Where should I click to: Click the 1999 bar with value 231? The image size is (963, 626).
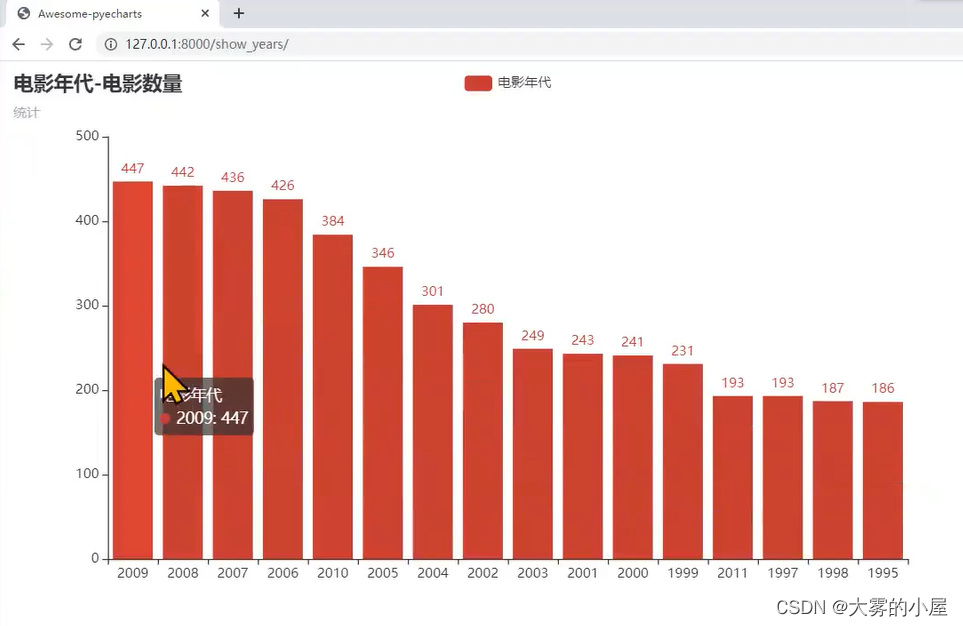(683, 461)
